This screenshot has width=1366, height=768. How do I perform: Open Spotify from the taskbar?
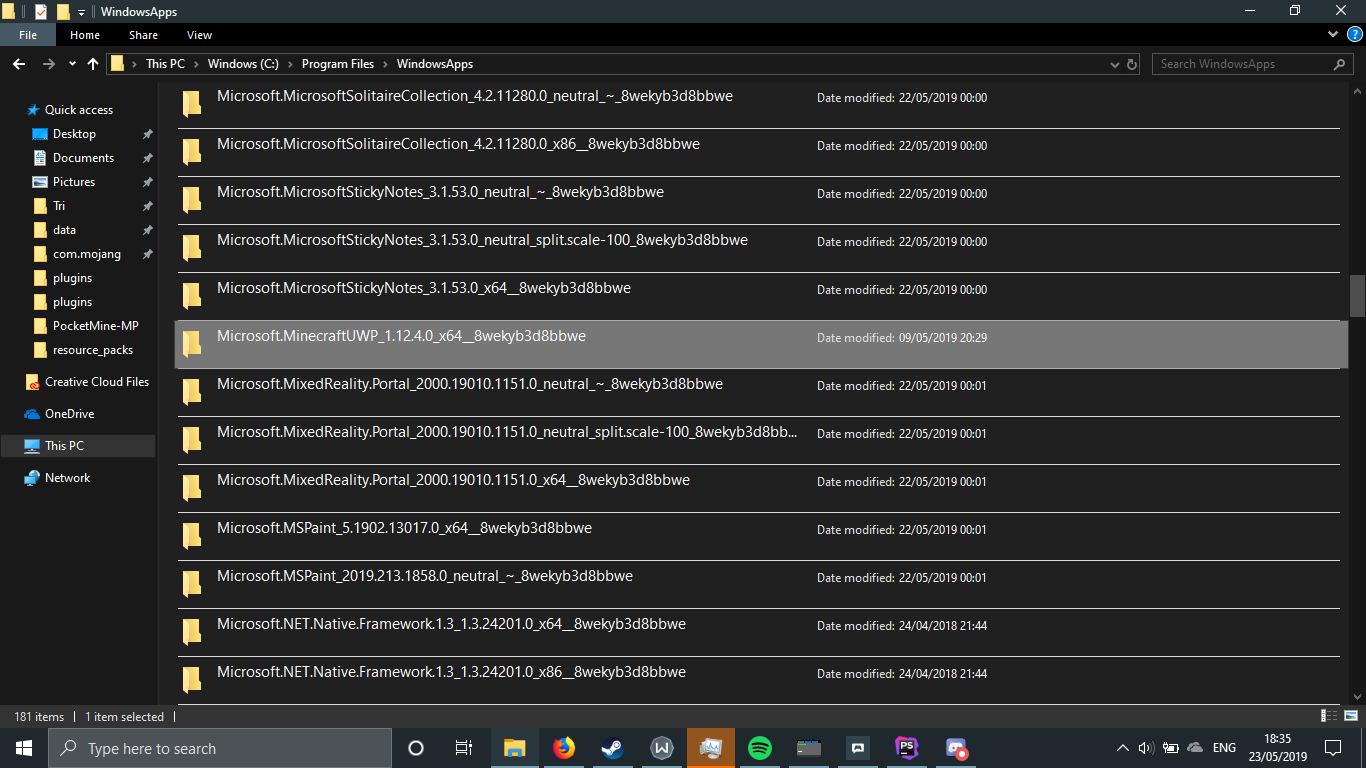[x=759, y=748]
